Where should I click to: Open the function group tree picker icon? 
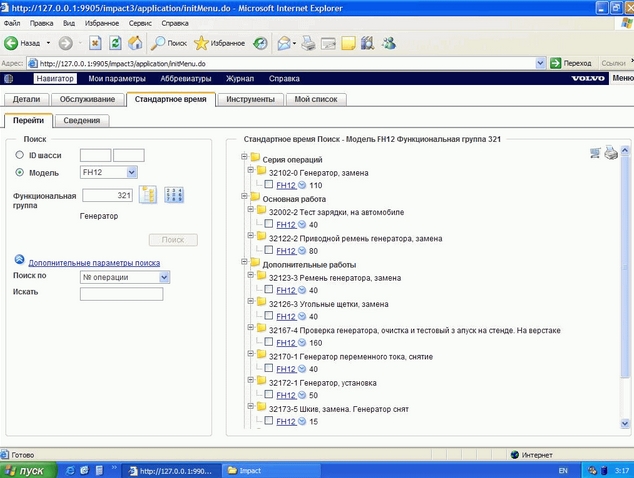[x=148, y=195]
